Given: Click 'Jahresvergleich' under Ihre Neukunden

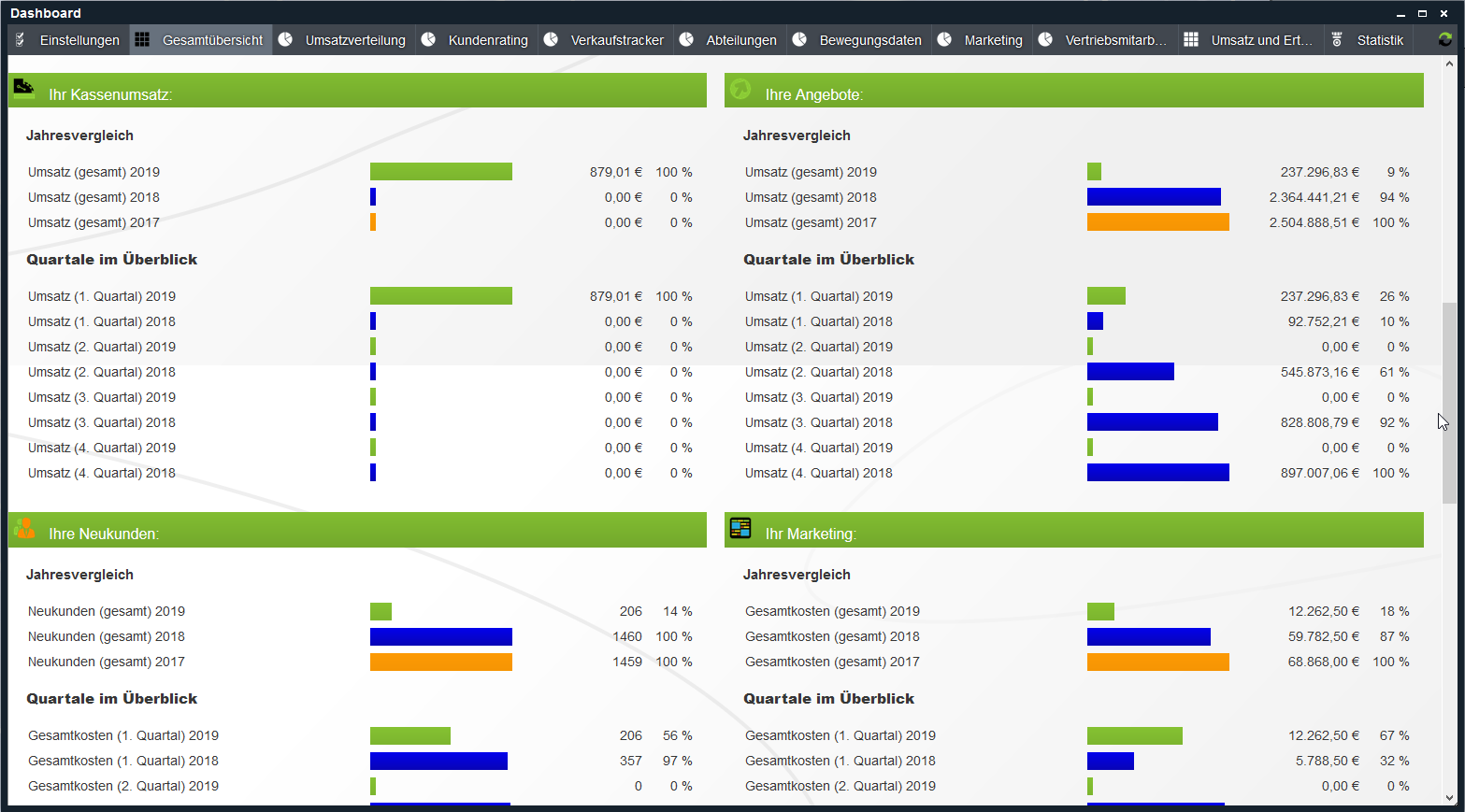Looking at the screenshot, I should click(79, 575).
